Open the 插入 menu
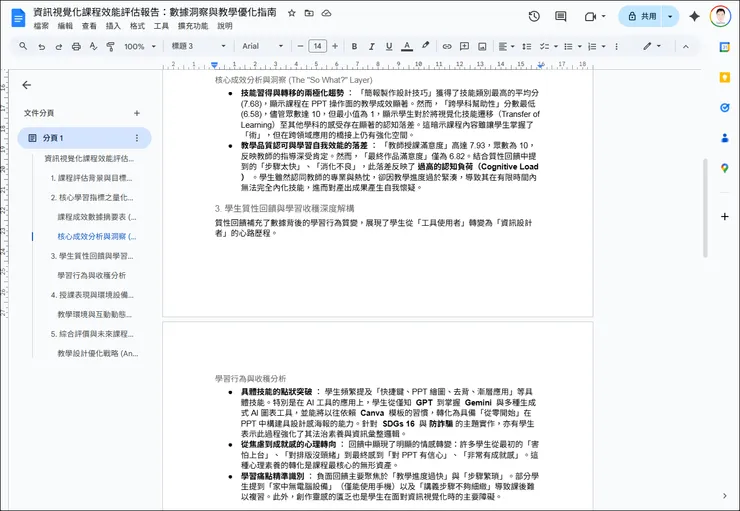The height and width of the screenshot is (511, 740). pyautogui.click(x=113, y=26)
